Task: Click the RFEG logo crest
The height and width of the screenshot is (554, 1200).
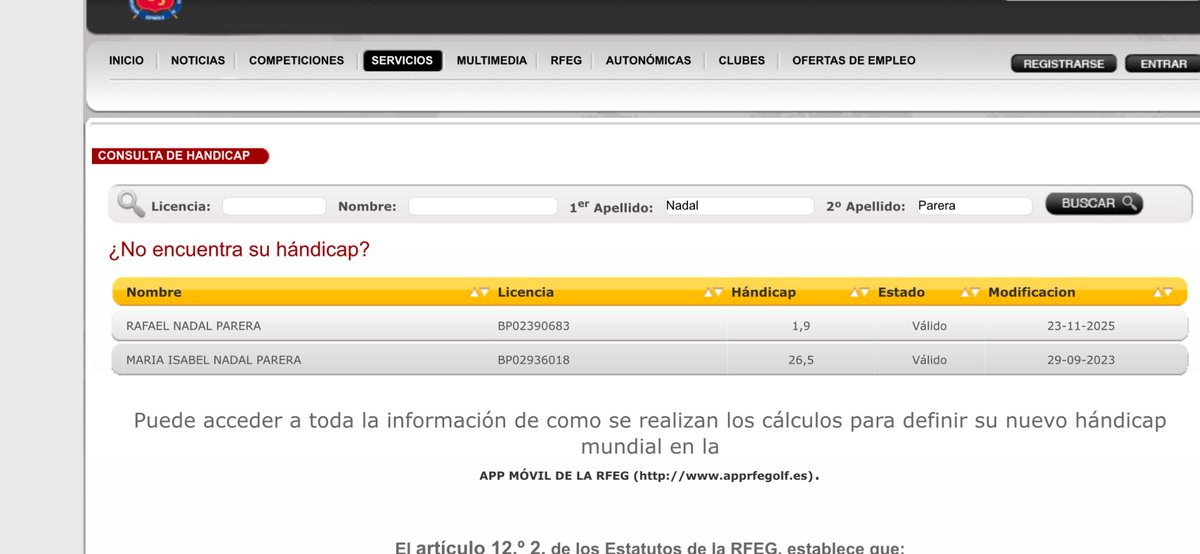Action: [x=155, y=9]
